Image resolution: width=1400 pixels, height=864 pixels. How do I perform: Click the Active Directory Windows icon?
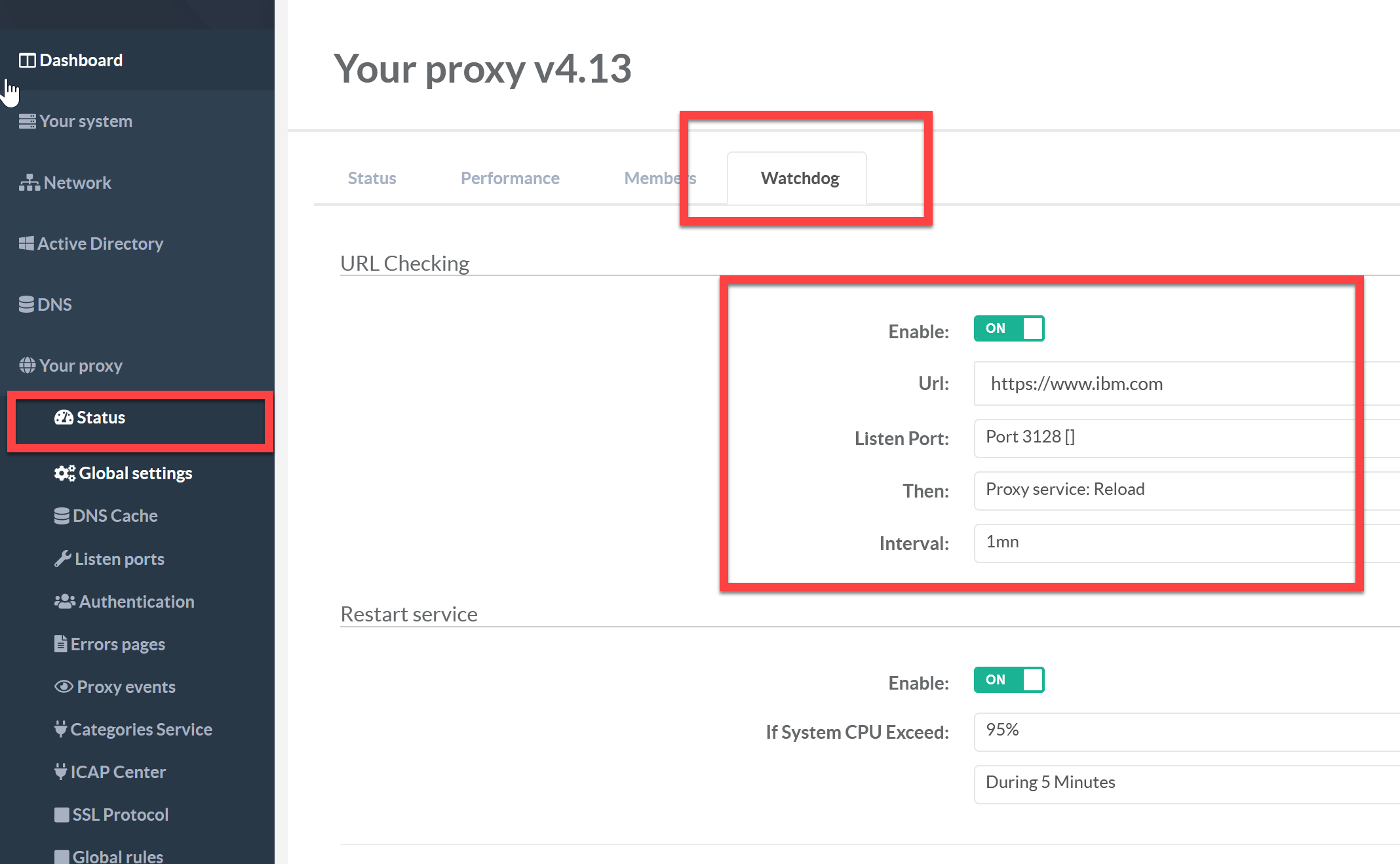26,244
